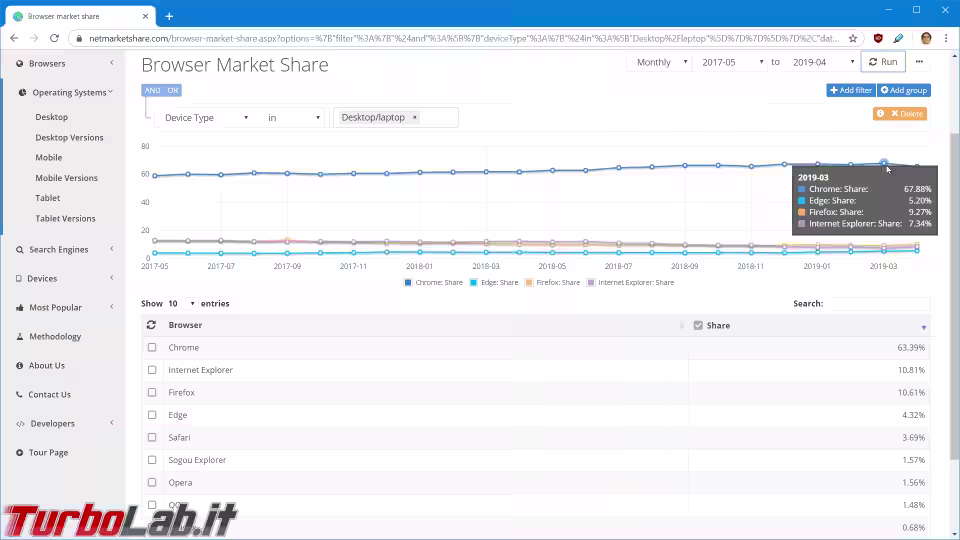Click the lock icon in address bar

[78, 39]
